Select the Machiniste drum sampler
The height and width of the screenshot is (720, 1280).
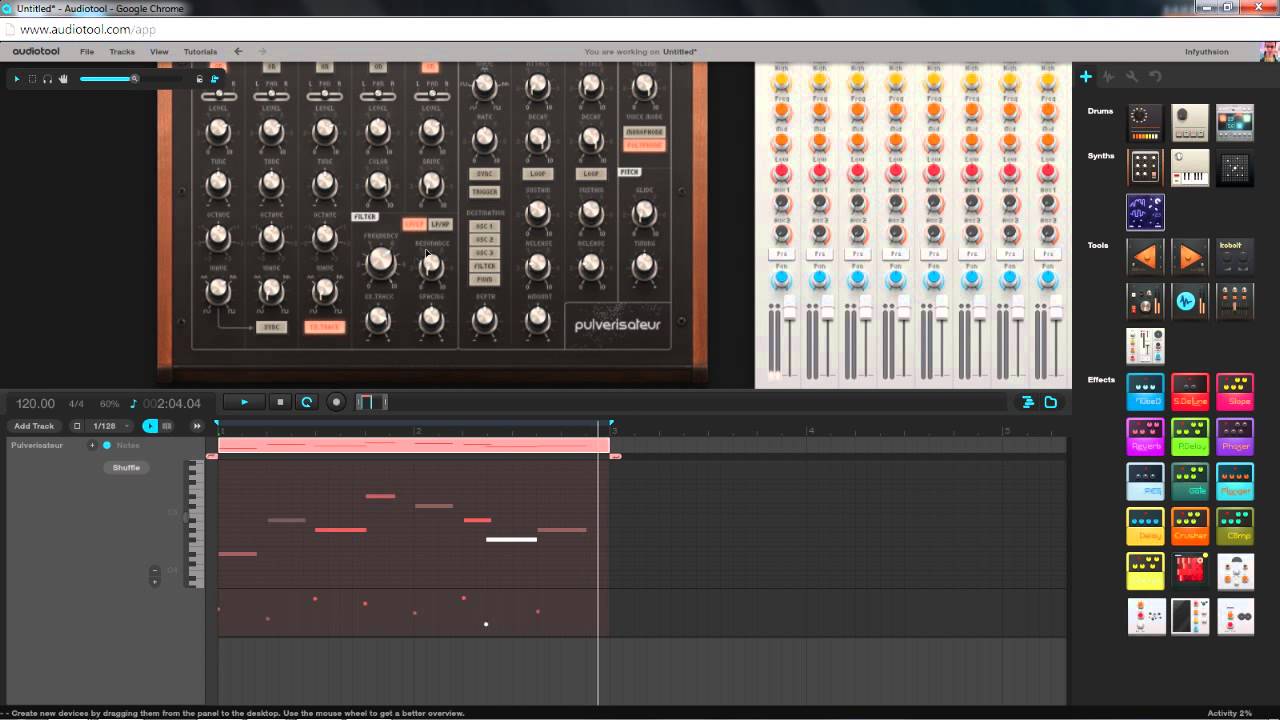pos(1235,122)
